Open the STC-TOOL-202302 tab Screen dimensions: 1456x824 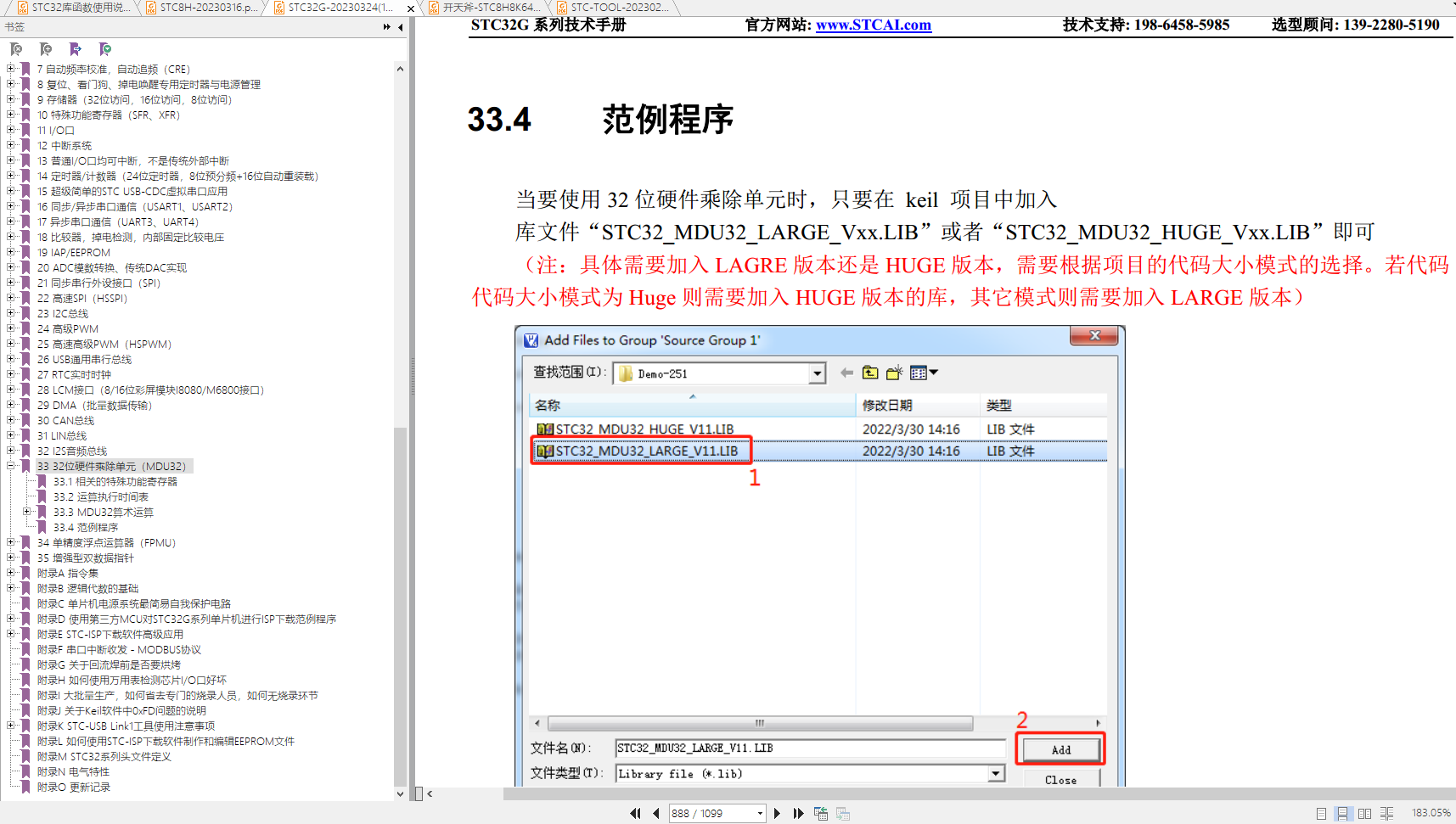point(613,8)
